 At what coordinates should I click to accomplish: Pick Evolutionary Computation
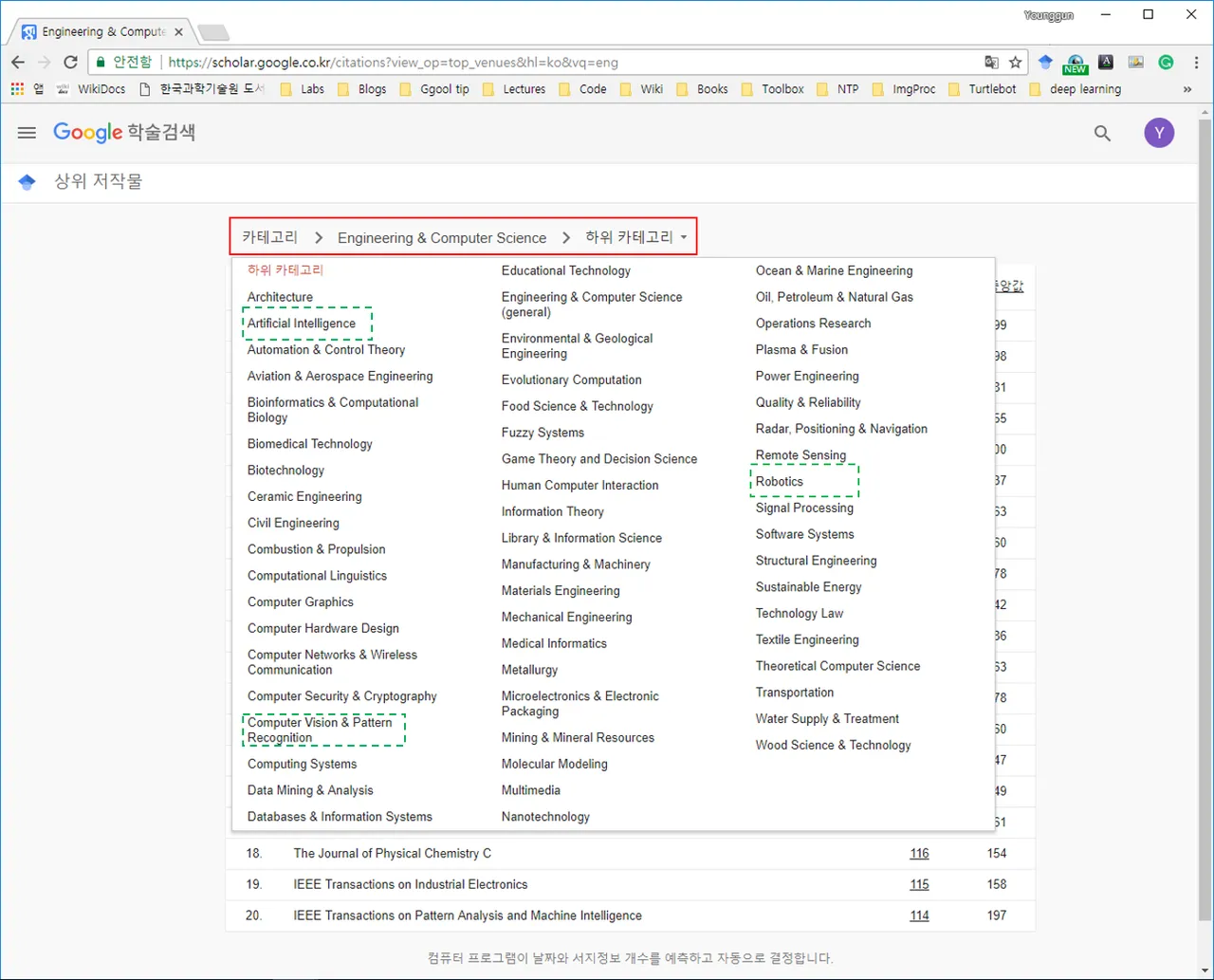click(571, 380)
